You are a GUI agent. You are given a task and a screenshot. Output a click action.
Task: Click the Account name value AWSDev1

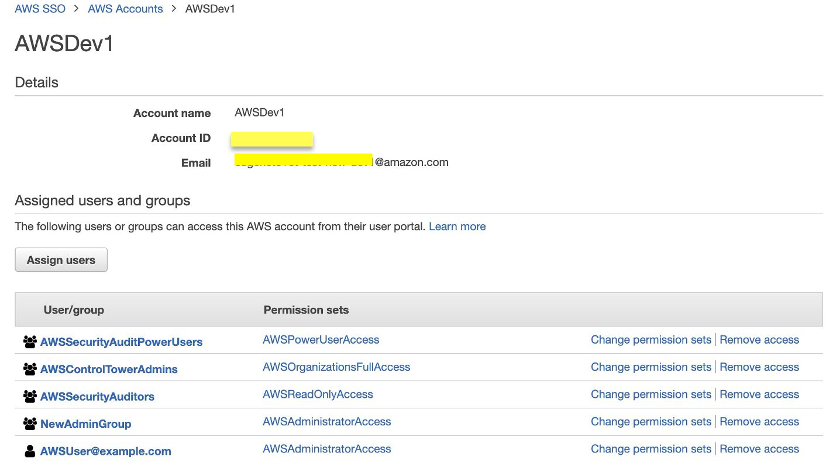[259, 113]
